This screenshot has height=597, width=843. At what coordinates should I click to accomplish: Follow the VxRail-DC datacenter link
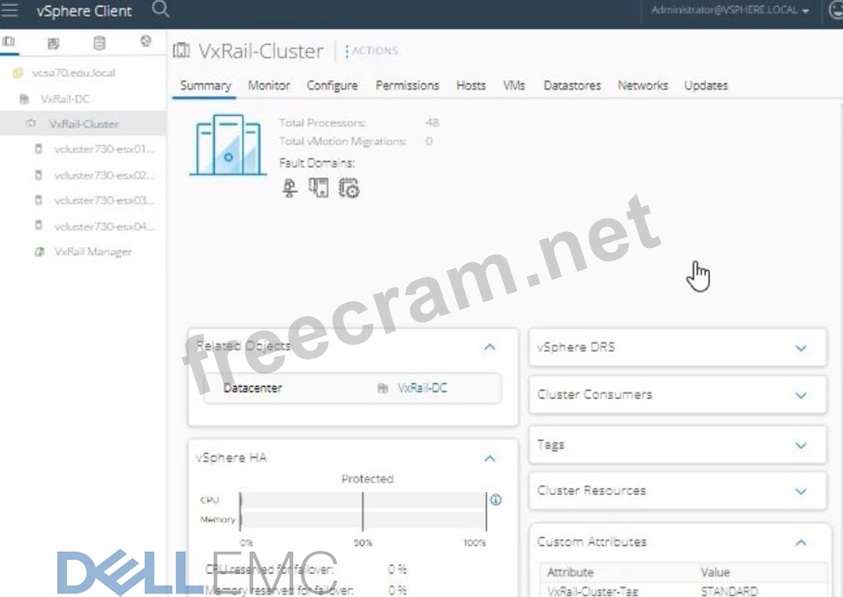422,388
